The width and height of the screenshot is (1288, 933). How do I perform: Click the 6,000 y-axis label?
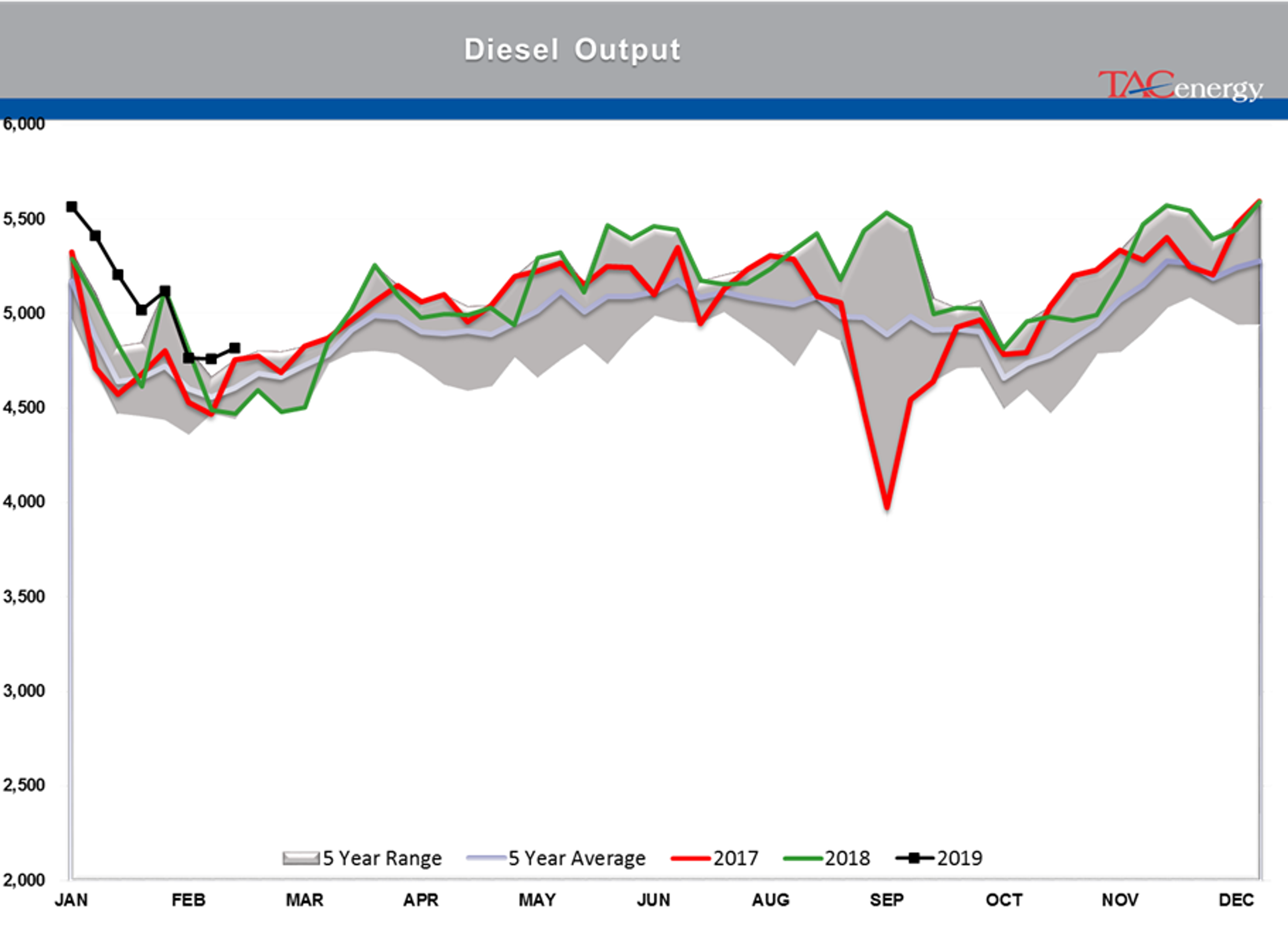click(x=24, y=124)
